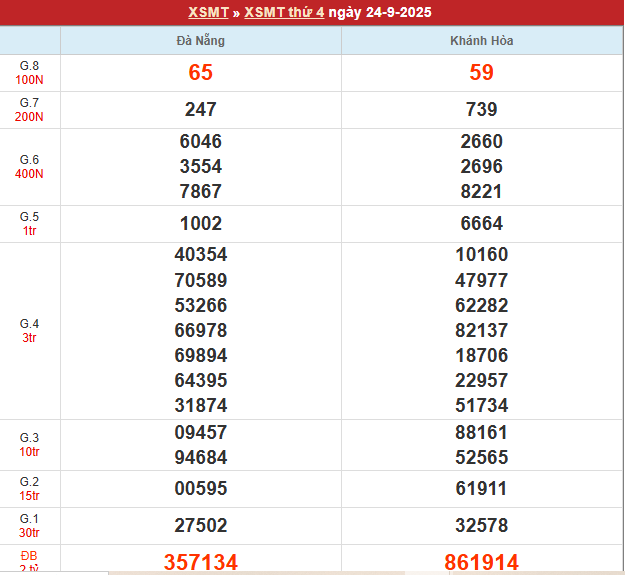
Task: Click the G.7 number 739
Action: coord(482,110)
